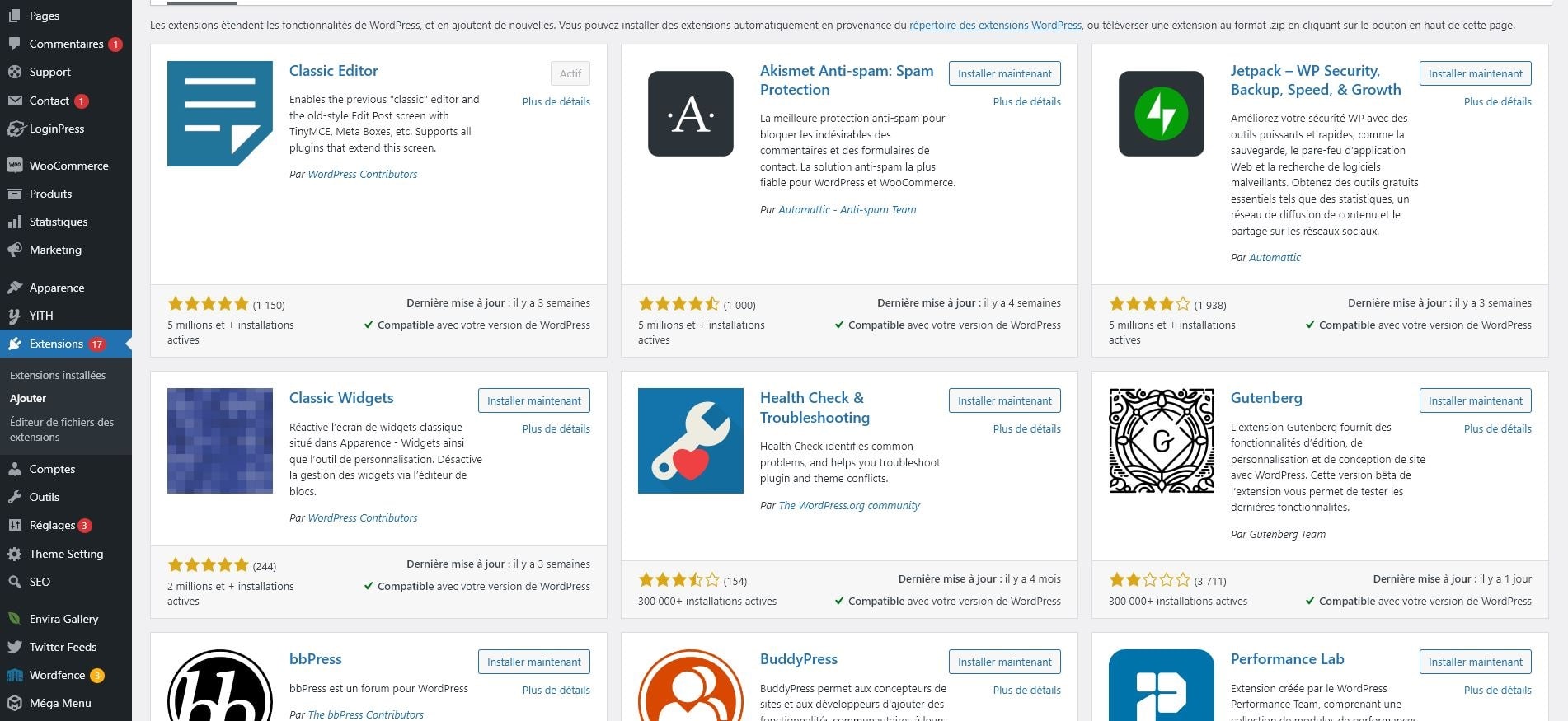Open the Performance Lab title link
Image resolution: width=1568 pixels, height=721 pixels.
point(1288,659)
